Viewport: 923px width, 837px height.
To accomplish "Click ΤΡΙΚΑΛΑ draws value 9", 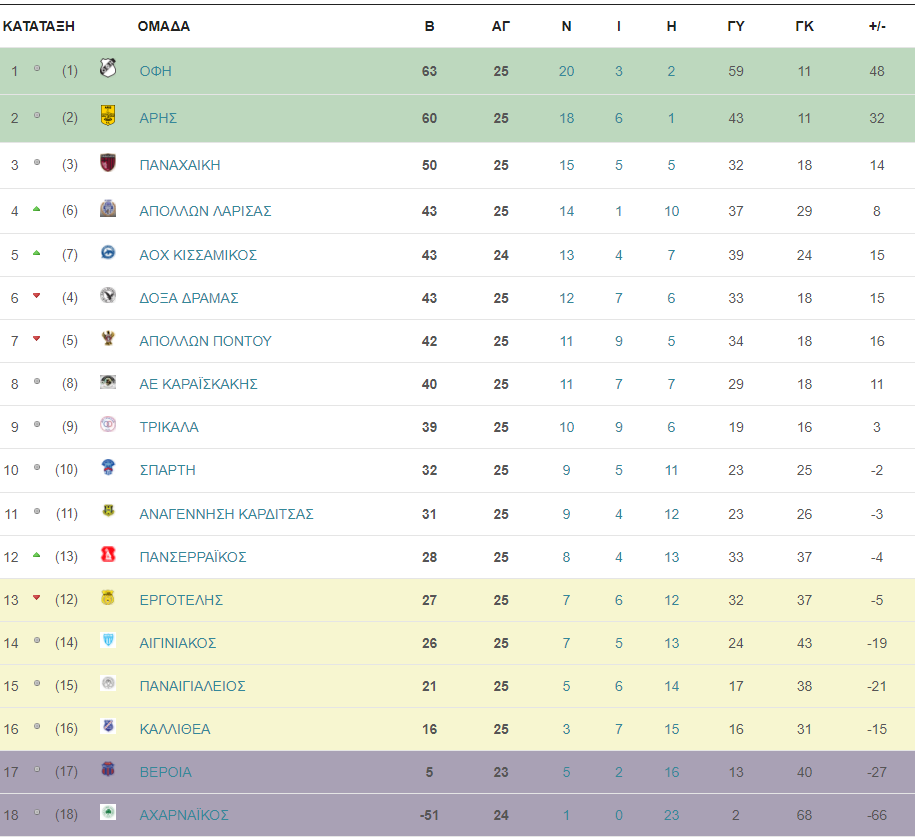I will click(619, 427).
